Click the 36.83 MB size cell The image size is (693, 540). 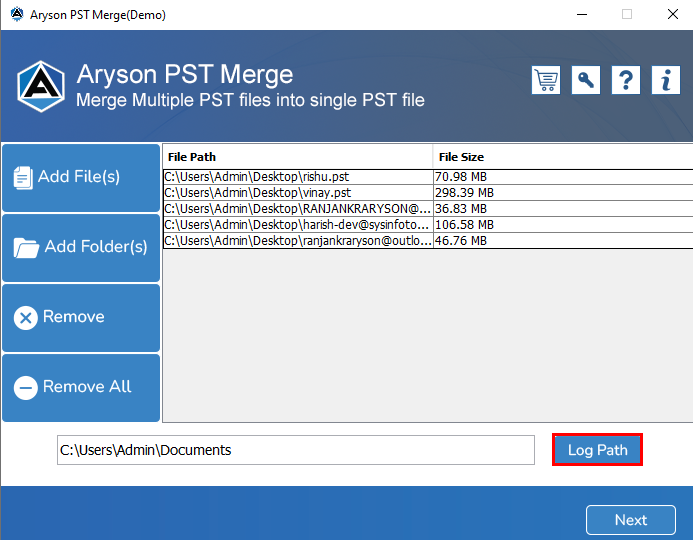[x=563, y=209]
